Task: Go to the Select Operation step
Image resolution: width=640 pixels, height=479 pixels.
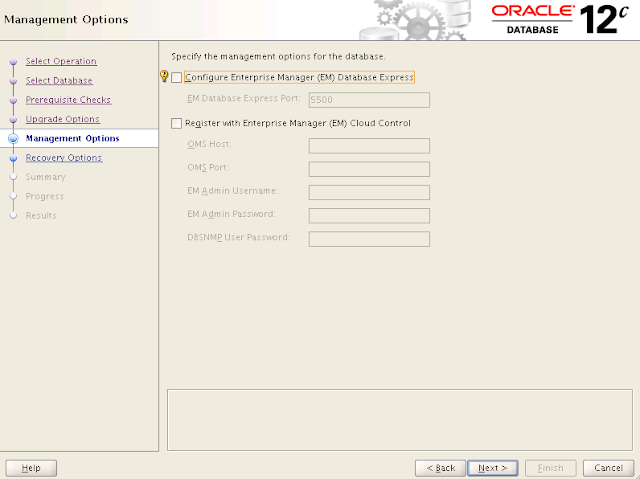Action: pos(61,61)
